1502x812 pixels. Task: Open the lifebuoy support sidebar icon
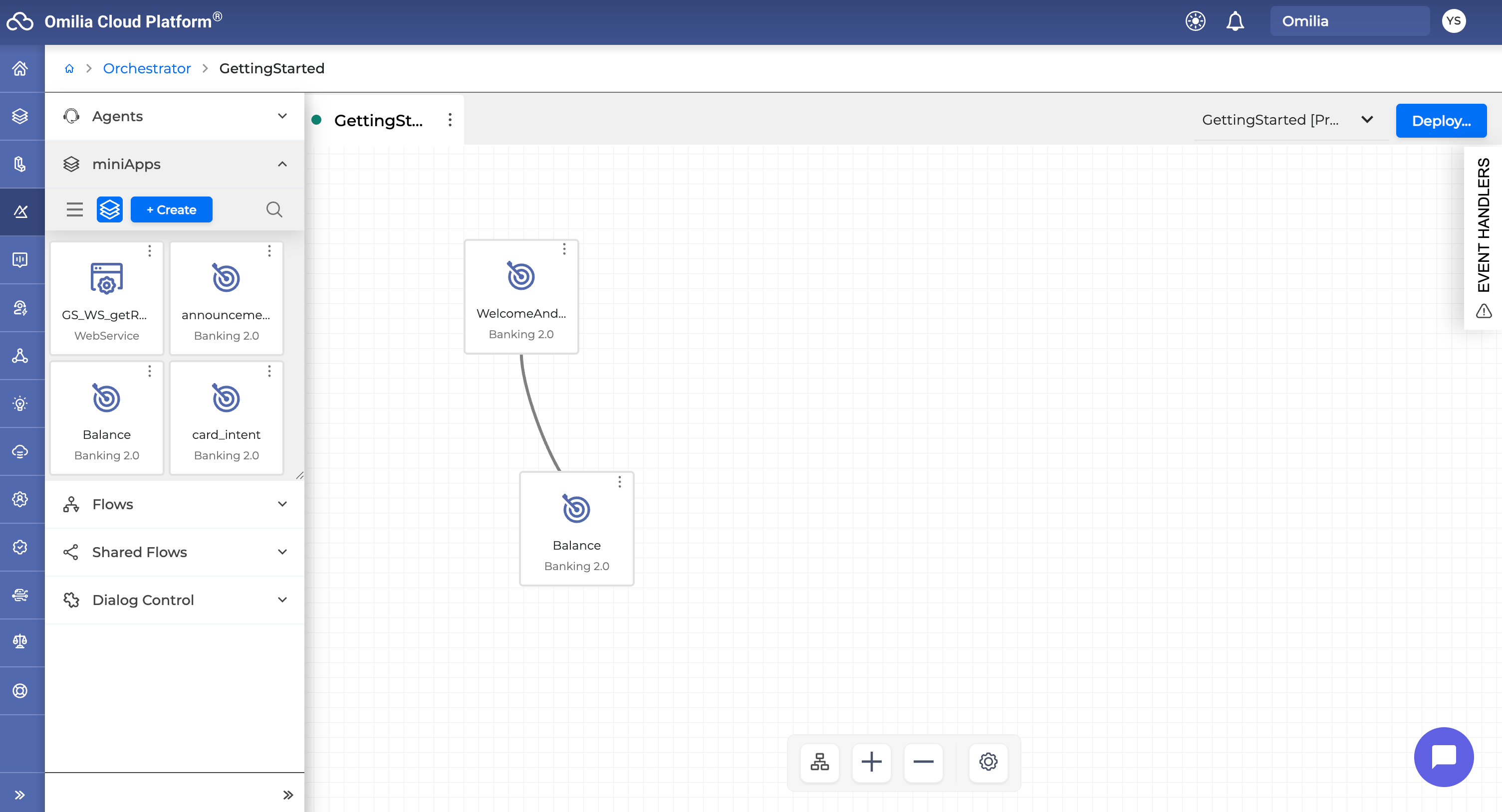pos(20,691)
